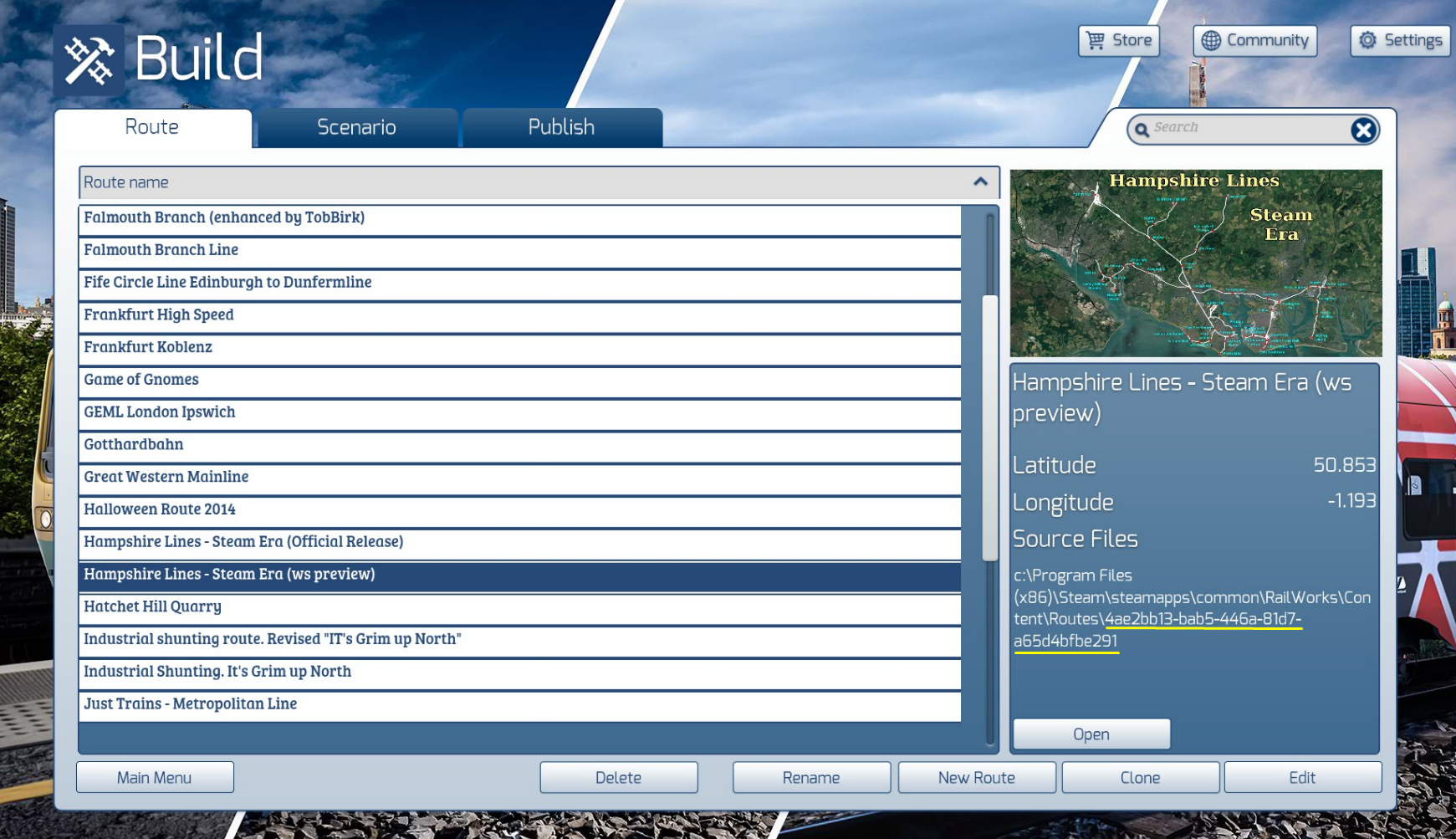Click the Latitude value 50.853
This screenshot has width=1456, height=839.
click(1344, 465)
